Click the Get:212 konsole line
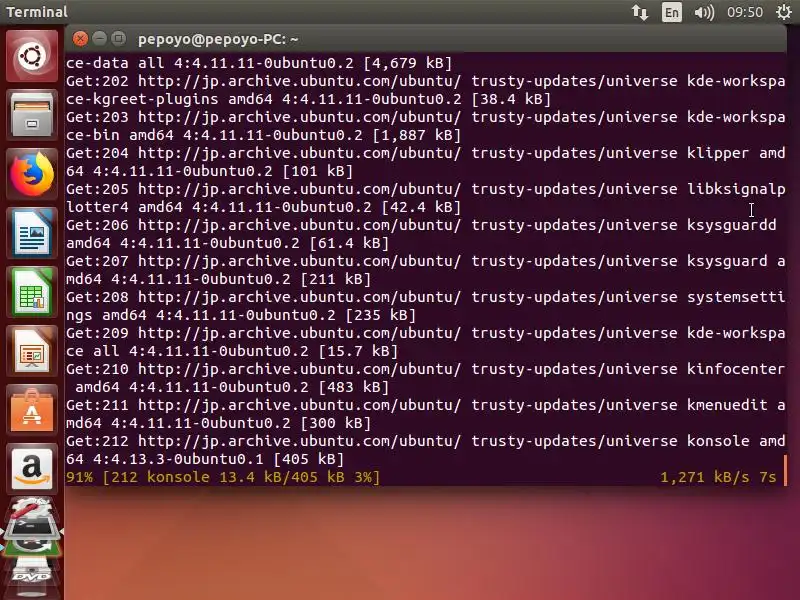This screenshot has height=600, width=800. pyautogui.click(x=426, y=450)
